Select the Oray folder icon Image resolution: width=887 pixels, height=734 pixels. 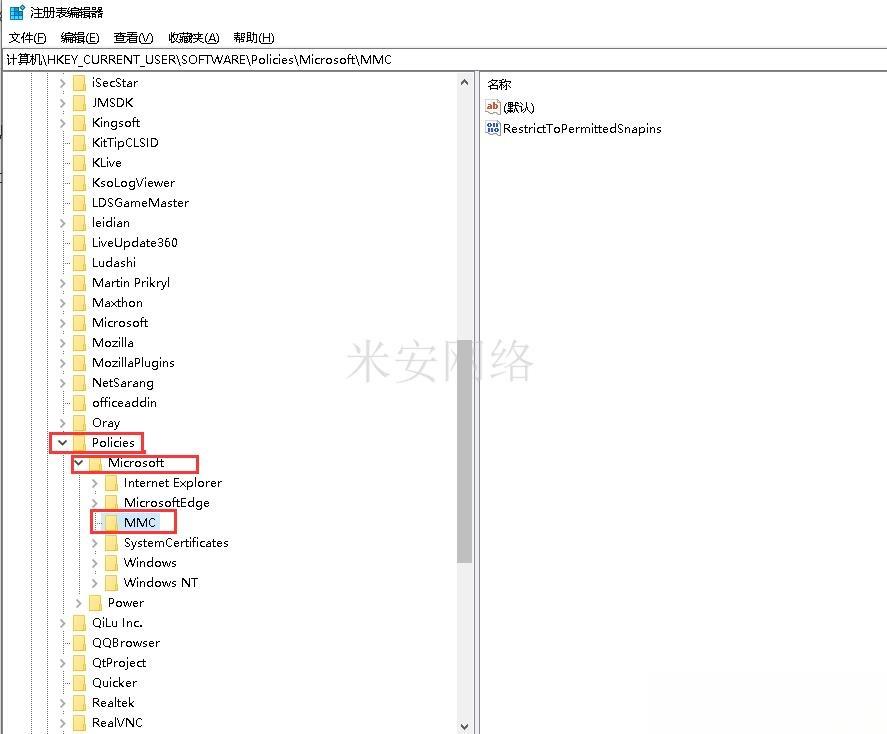80,423
